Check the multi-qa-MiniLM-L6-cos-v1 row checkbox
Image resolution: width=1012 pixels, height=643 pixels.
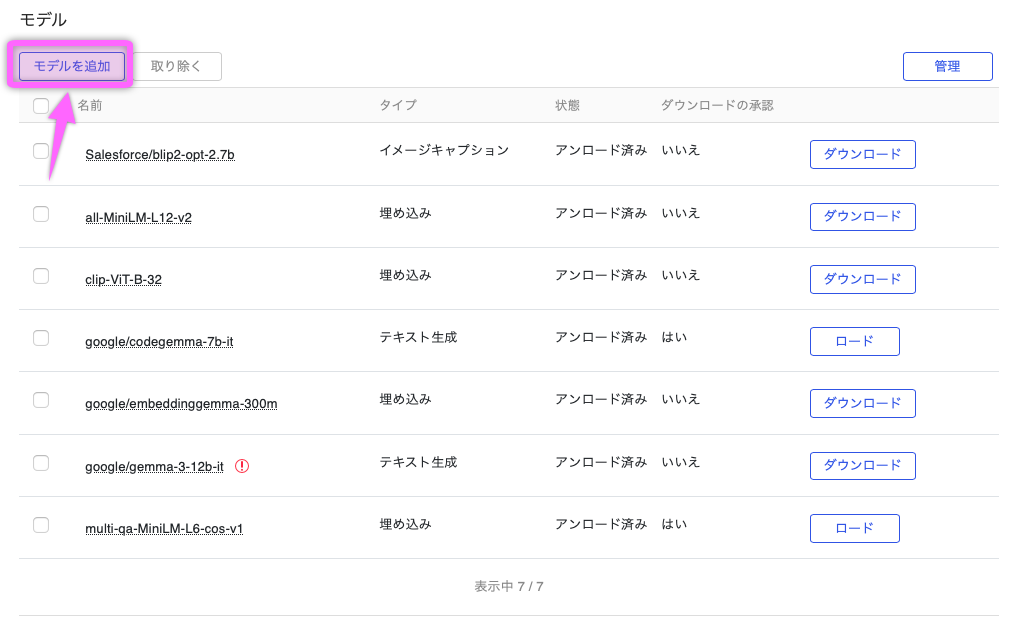tap(41, 525)
